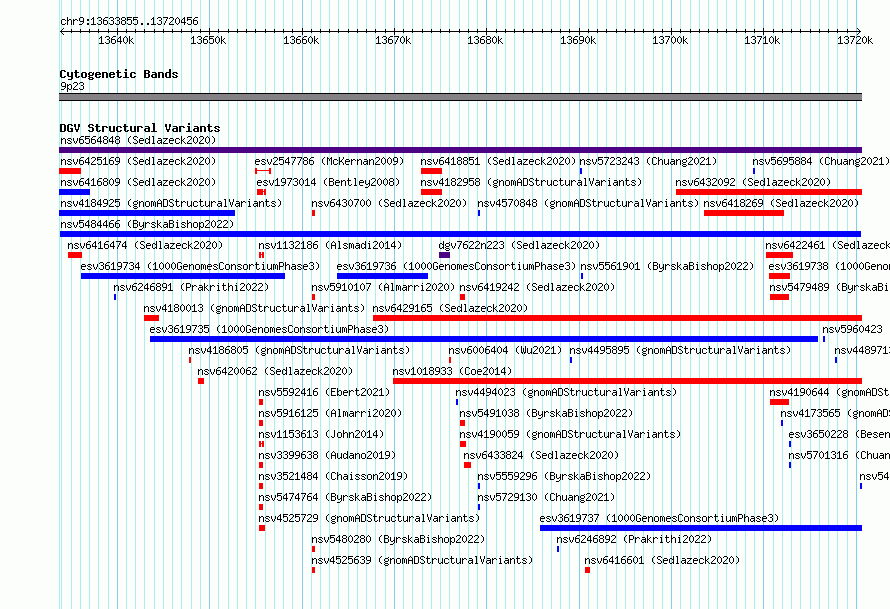Image resolution: width=890 pixels, height=609 pixels.
Task: Click nsv6246891 (Prakrithi2022) variant label
Action: click(x=191, y=287)
